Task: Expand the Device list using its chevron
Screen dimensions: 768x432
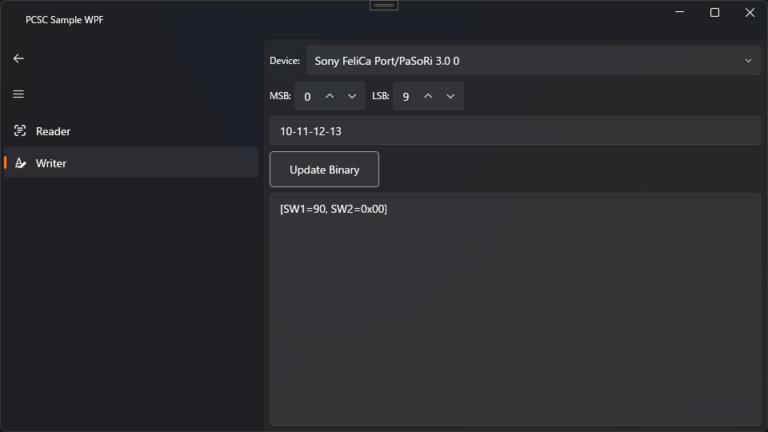Action: tap(748, 61)
